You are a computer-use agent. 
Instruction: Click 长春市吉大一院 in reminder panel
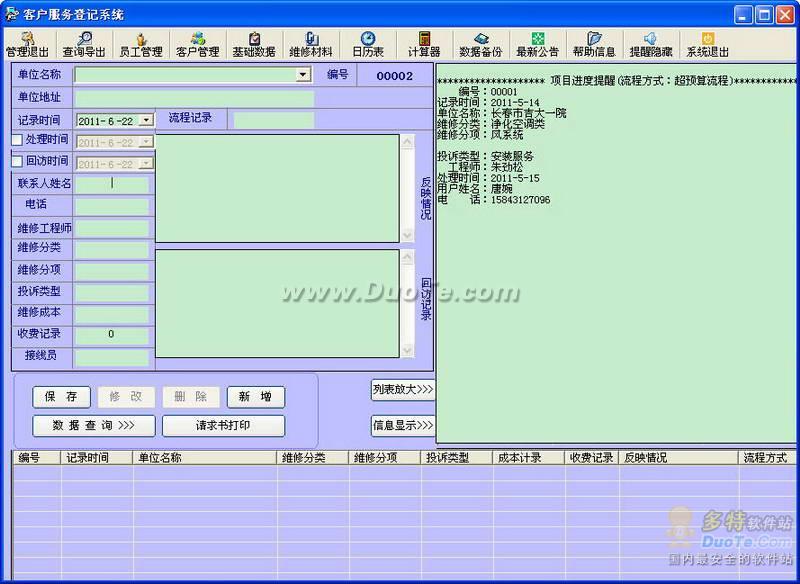tap(529, 113)
